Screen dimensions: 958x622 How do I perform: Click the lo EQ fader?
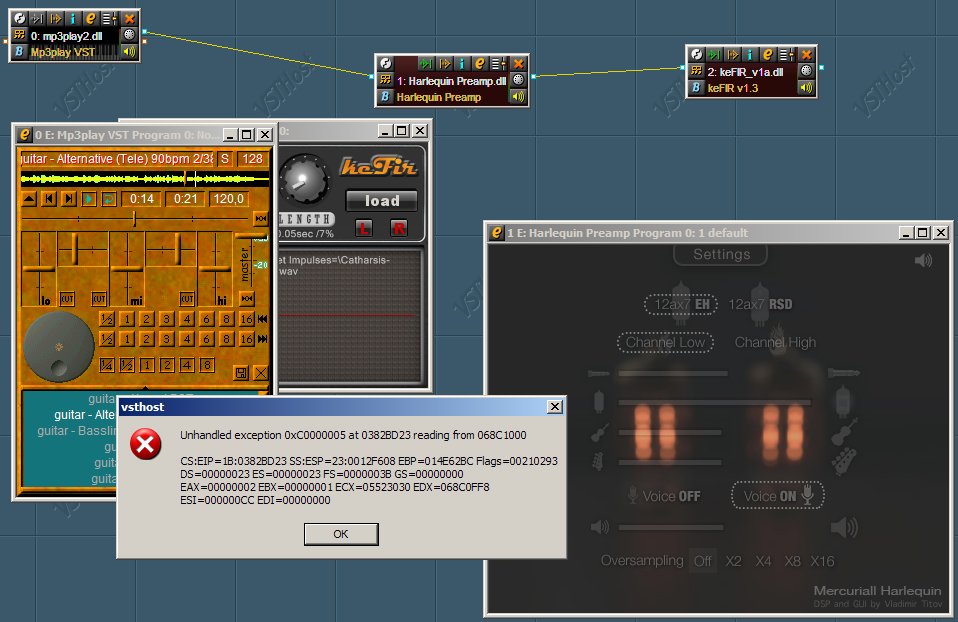pyautogui.click(x=39, y=268)
